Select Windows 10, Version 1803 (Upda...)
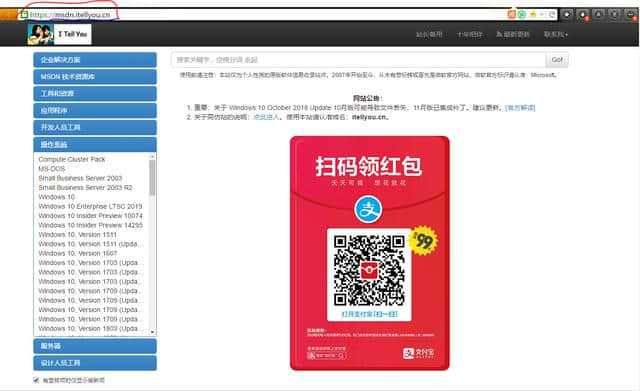The height and width of the screenshot is (391, 640). point(90,329)
